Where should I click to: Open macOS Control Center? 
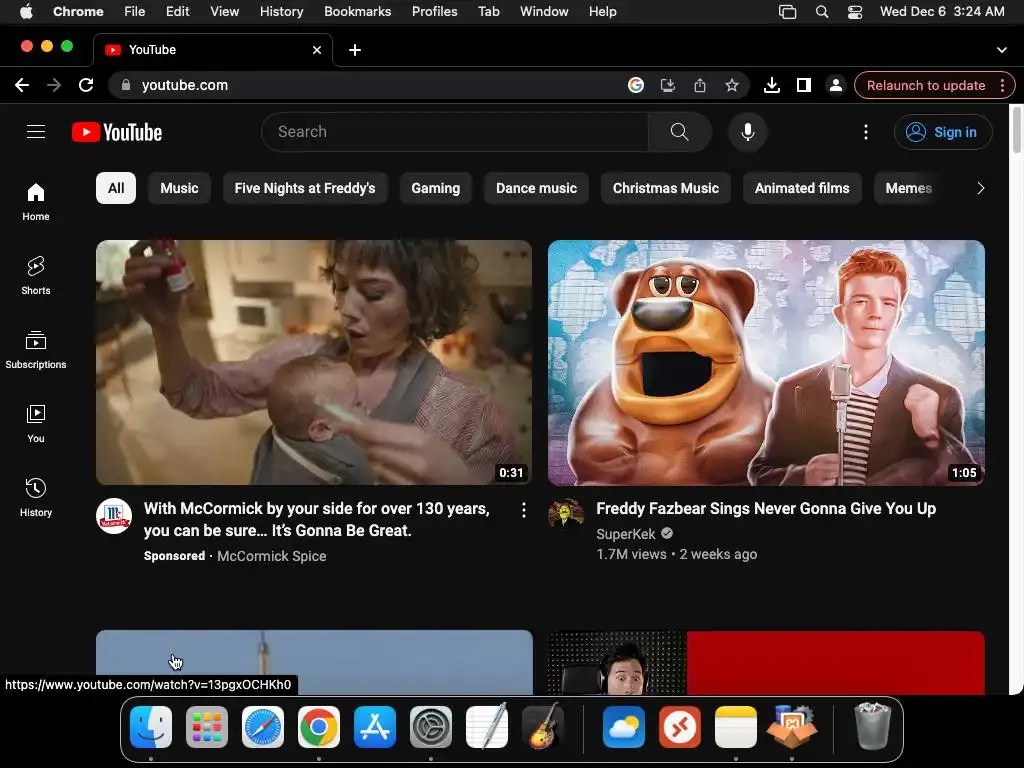pos(854,12)
